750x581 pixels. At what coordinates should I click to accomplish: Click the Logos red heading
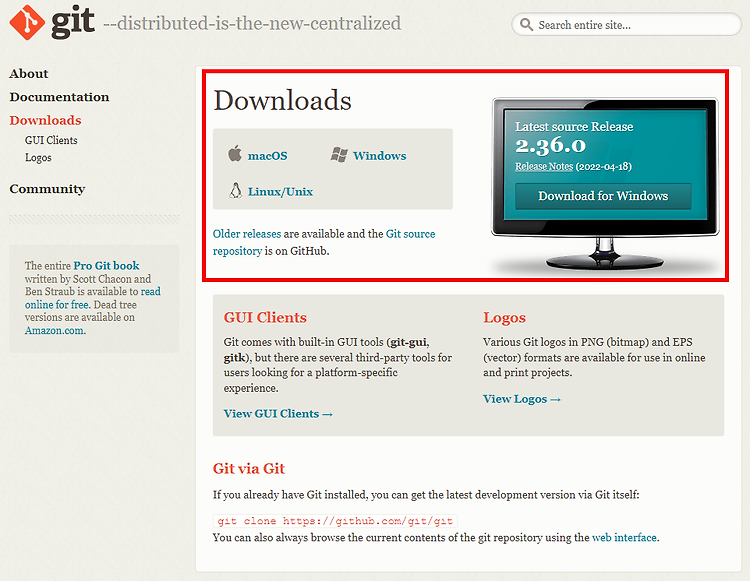[504, 318]
